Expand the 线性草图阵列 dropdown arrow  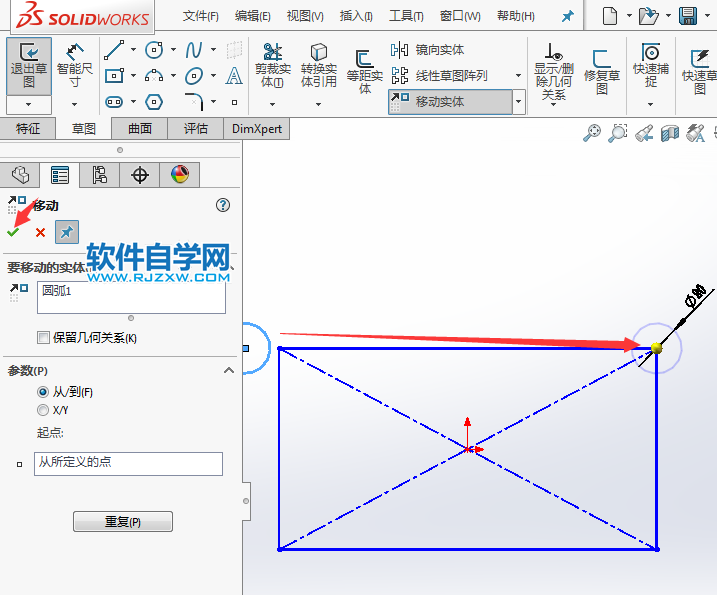click(518, 76)
